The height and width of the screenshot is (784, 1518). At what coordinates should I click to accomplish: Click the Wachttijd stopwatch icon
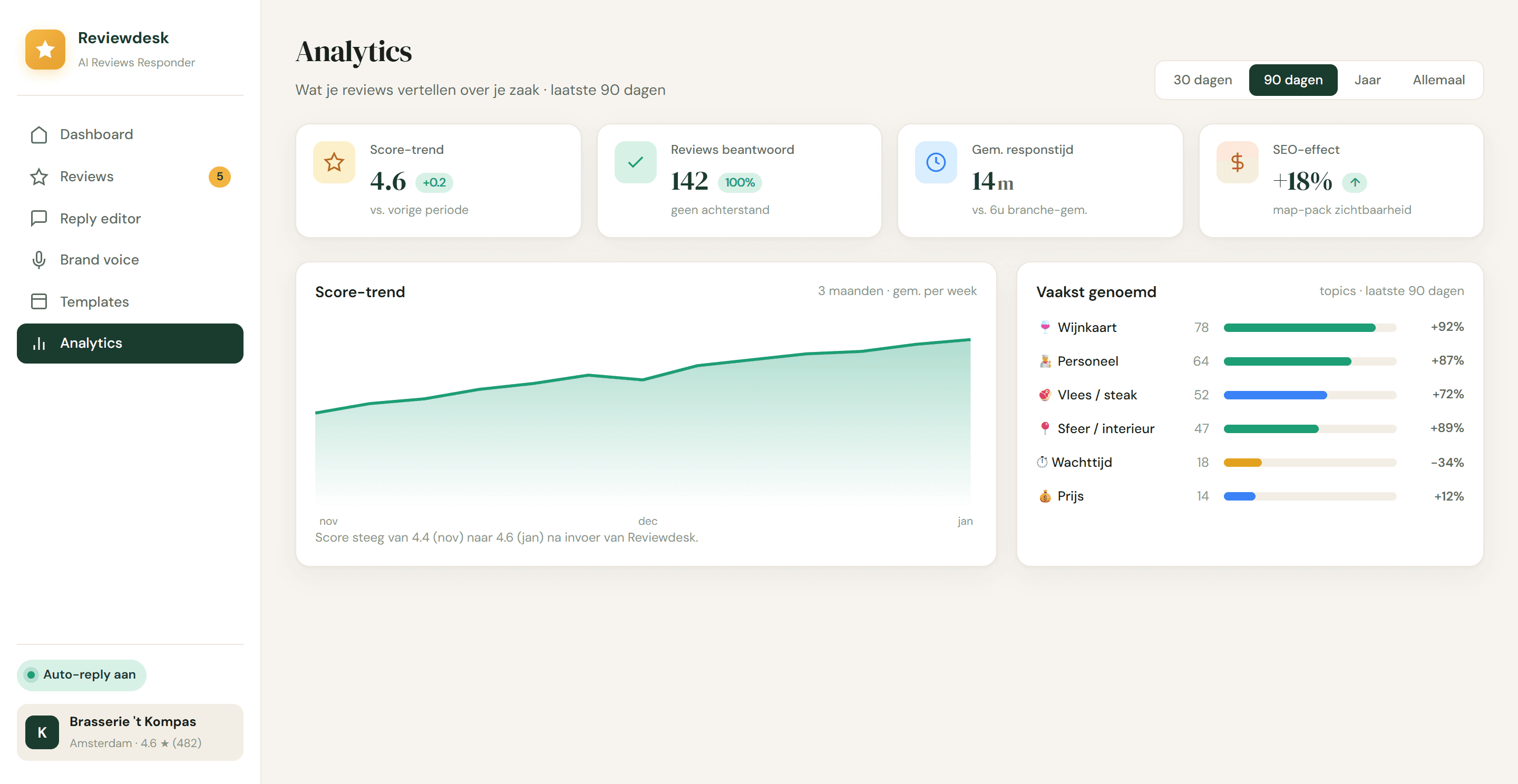tap(1043, 463)
